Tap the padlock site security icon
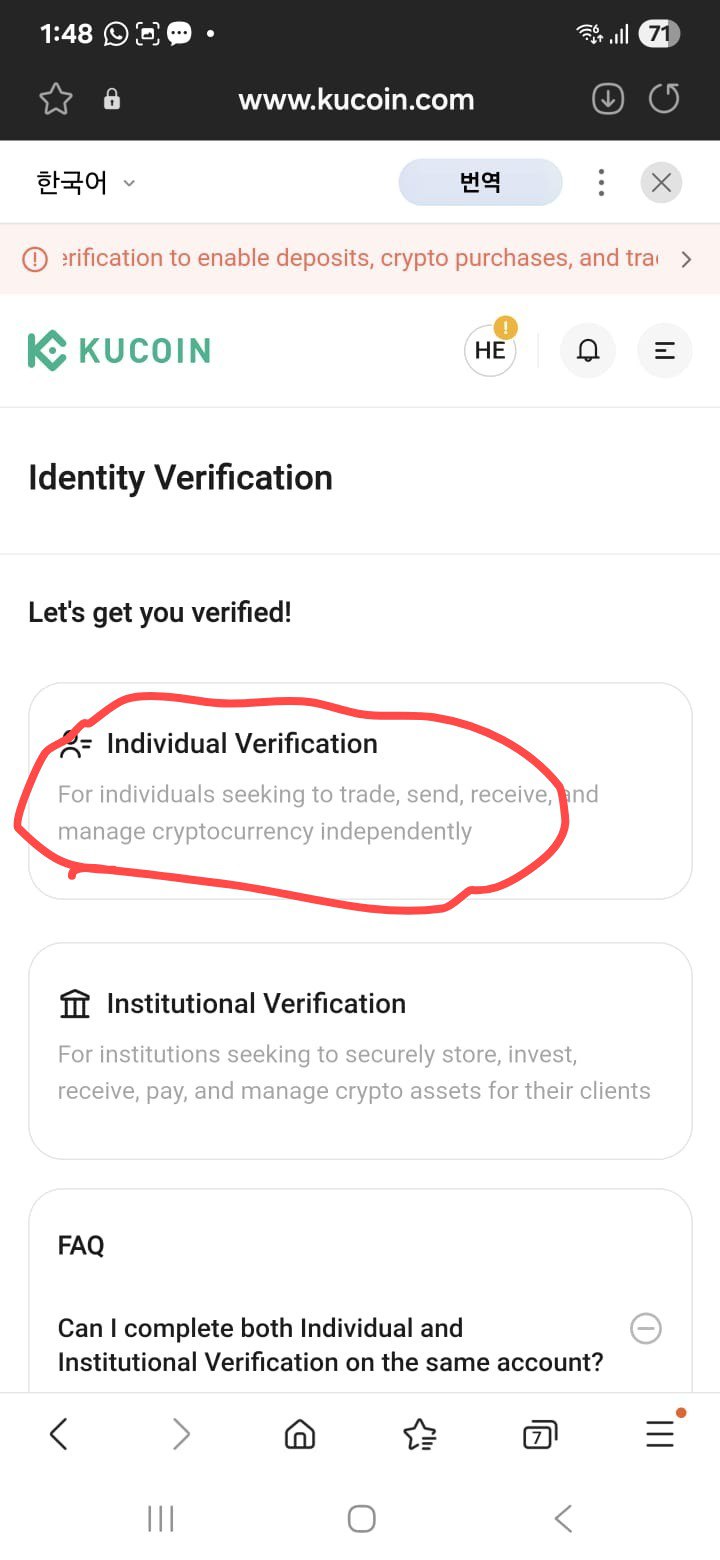Image resolution: width=720 pixels, height=1560 pixels. pos(112,99)
